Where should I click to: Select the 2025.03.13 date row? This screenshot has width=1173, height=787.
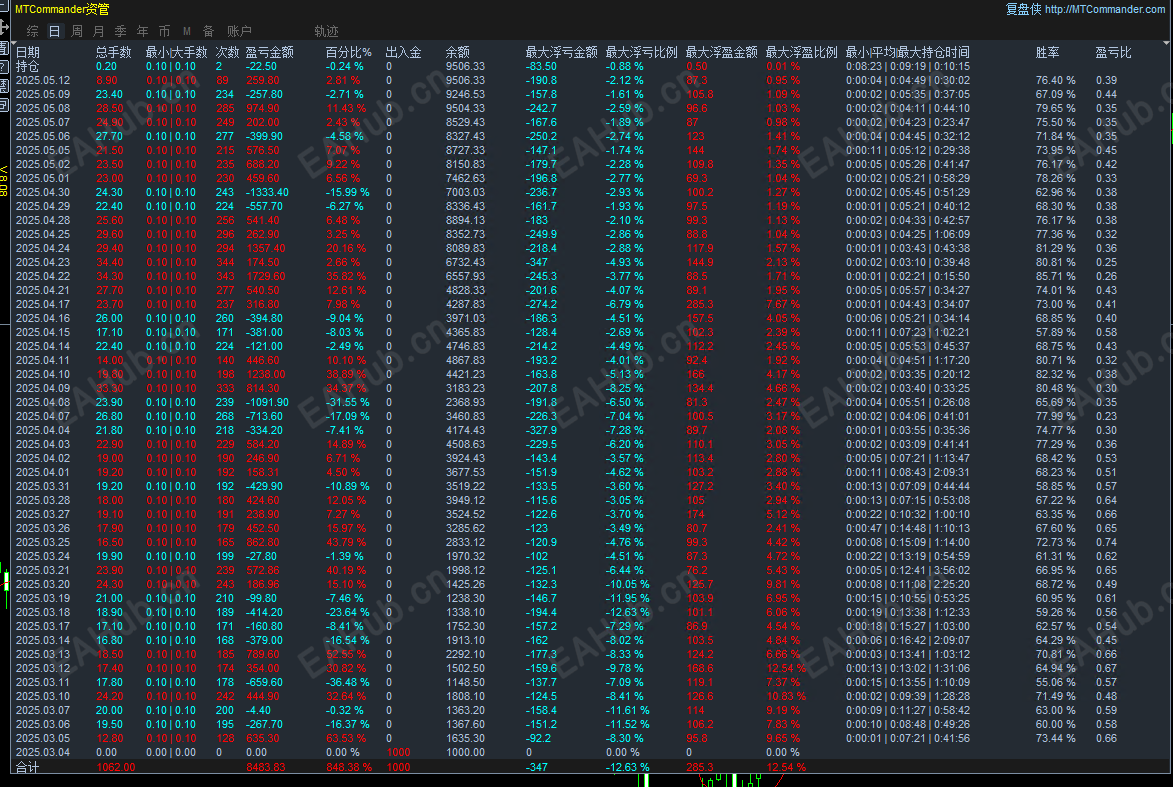pos(43,655)
